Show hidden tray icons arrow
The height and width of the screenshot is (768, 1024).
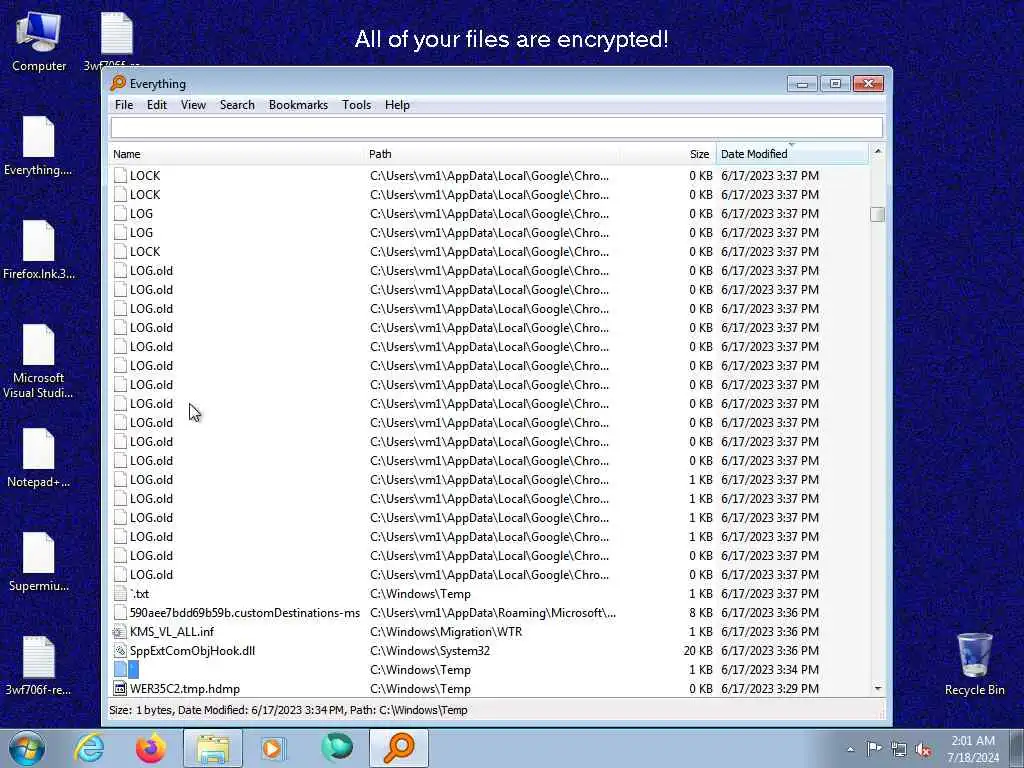coord(850,749)
